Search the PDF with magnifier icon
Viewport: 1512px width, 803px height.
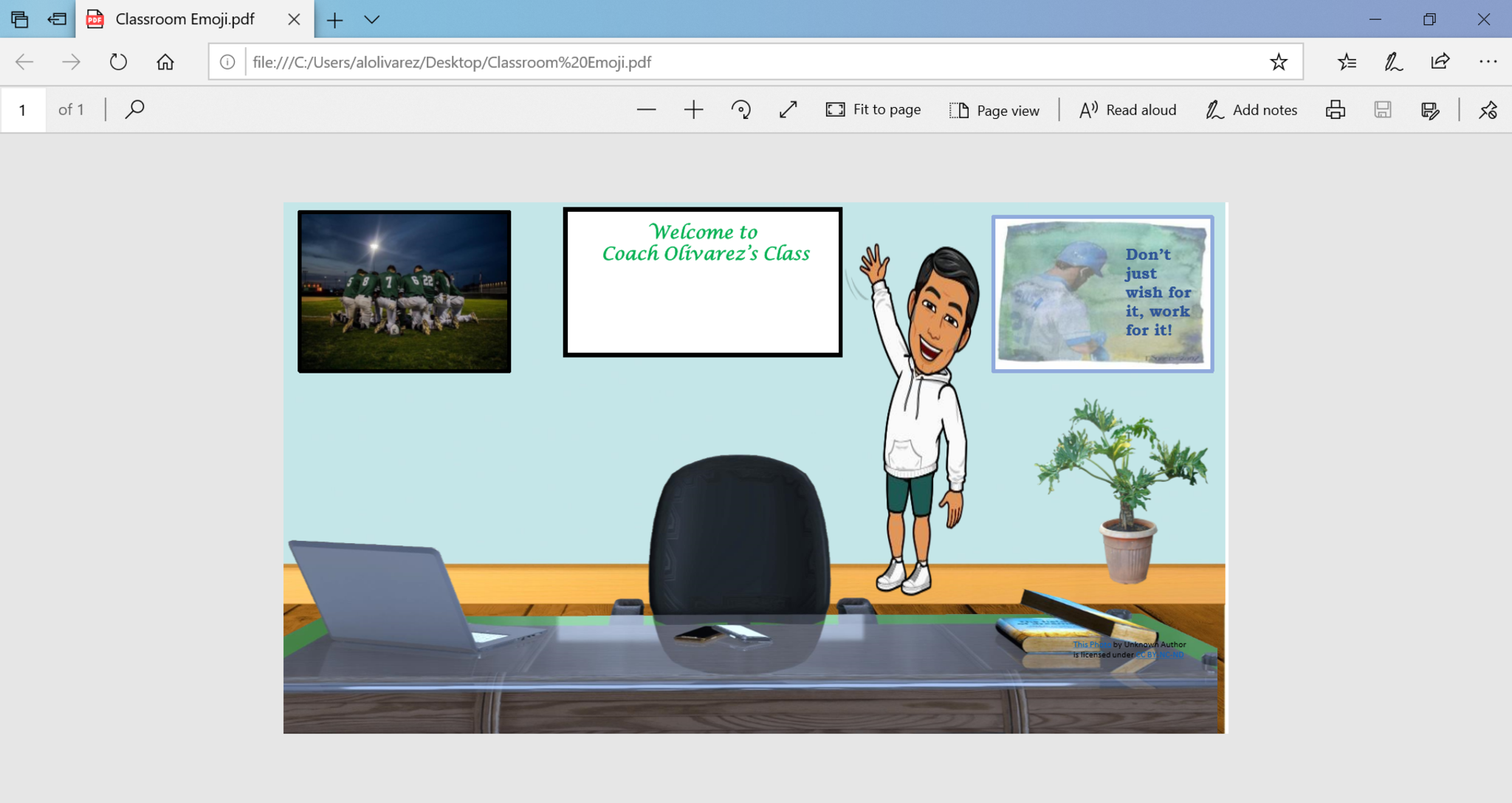[134, 110]
